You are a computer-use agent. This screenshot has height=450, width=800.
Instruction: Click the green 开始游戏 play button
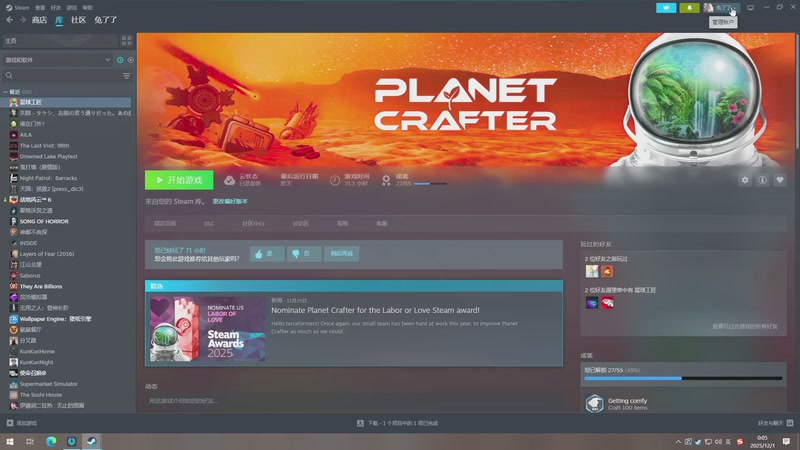(x=179, y=180)
